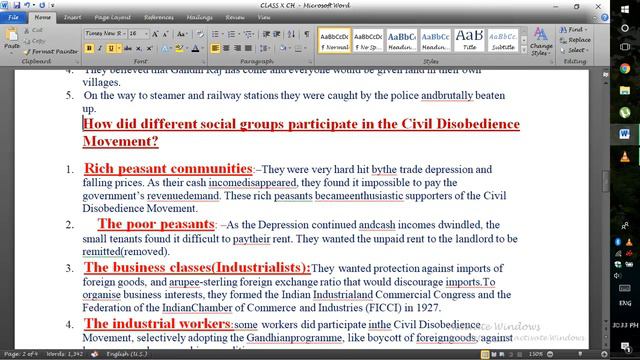The height and width of the screenshot is (360, 640).
Task: Click the Grow Font icon
Action: coord(155,34)
